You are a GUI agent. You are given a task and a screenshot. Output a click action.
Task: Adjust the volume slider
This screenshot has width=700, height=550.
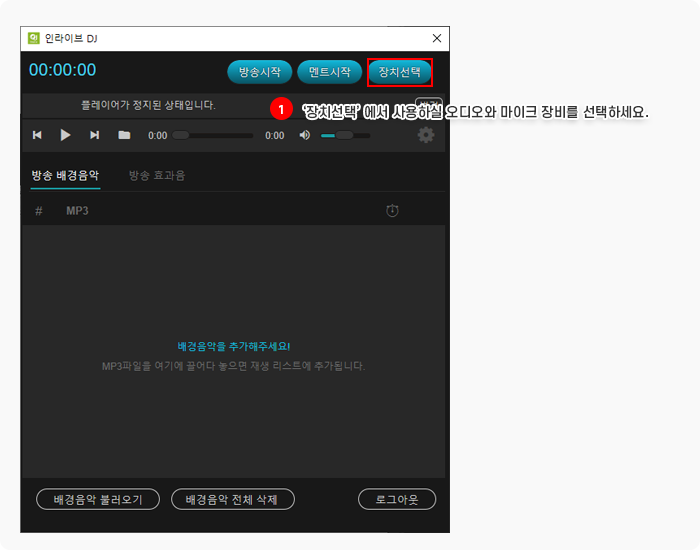pyautogui.click(x=344, y=135)
